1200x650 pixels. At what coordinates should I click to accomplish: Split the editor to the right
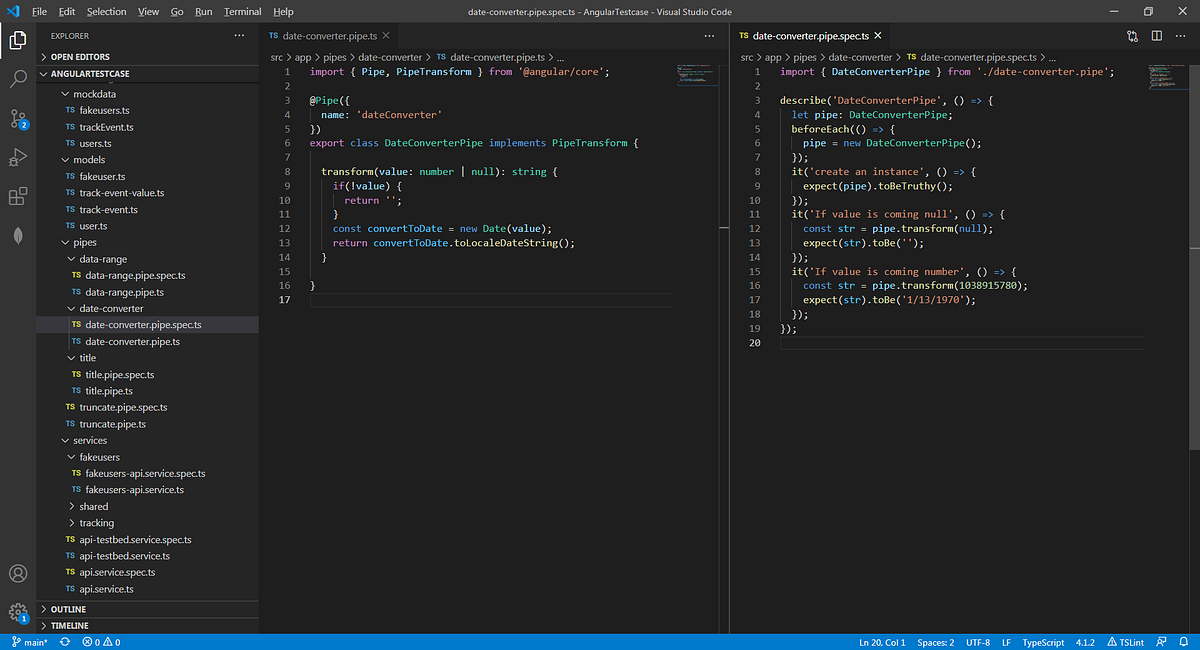tap(1156, 36)
